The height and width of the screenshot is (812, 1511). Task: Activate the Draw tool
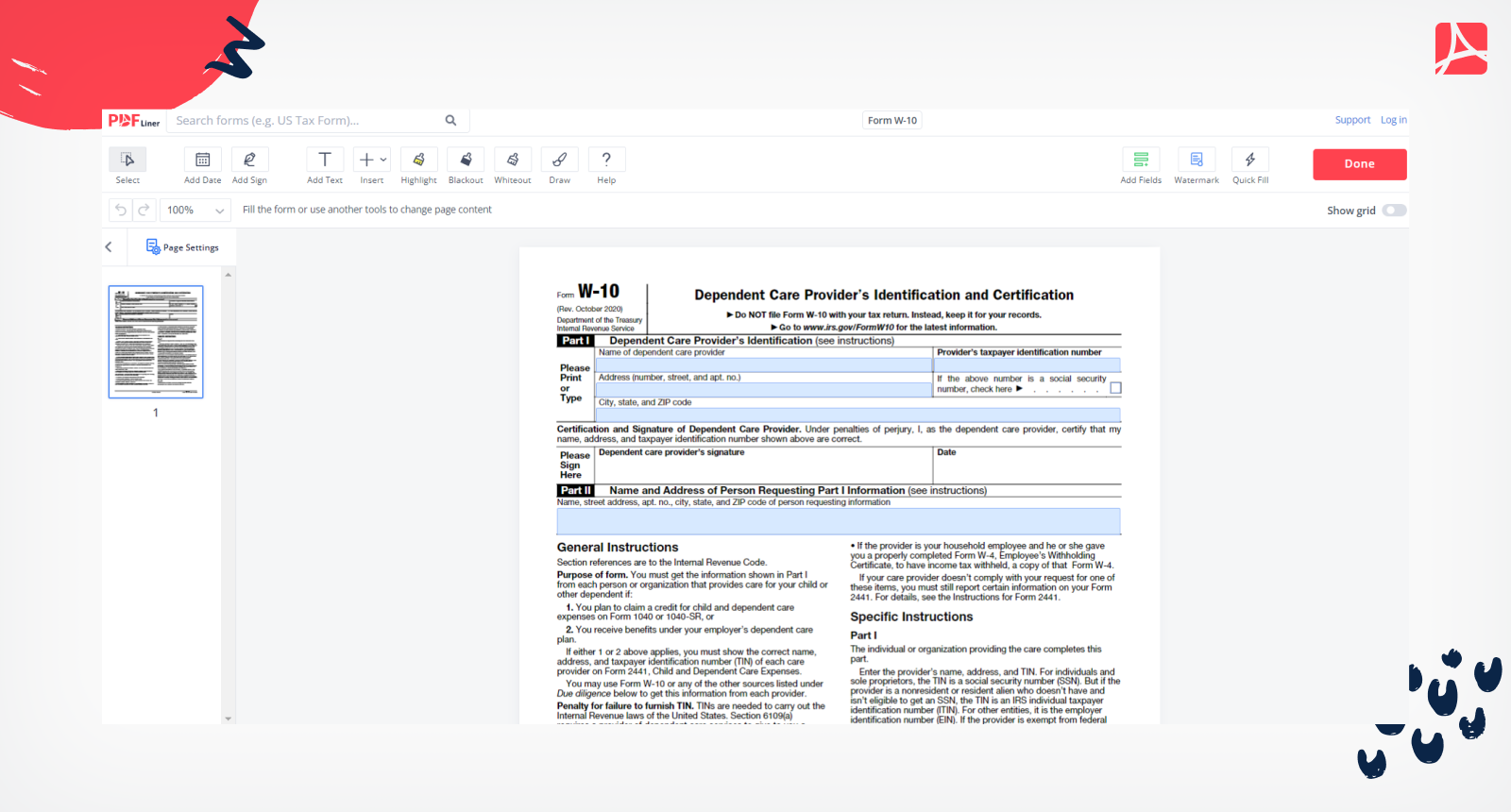pyautogui.click(x=560, y=160)
